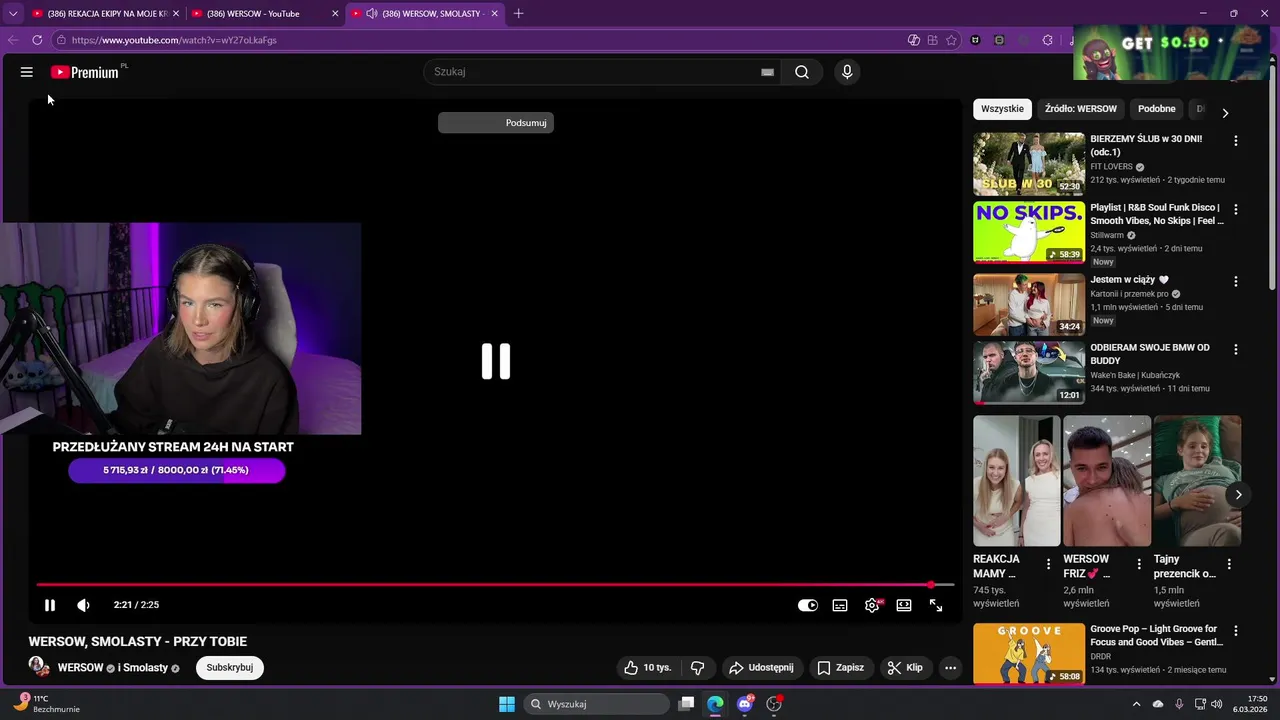1280x720 pixels.
Task: Open Groove Pop video title
Action: tap(1156, 636)
